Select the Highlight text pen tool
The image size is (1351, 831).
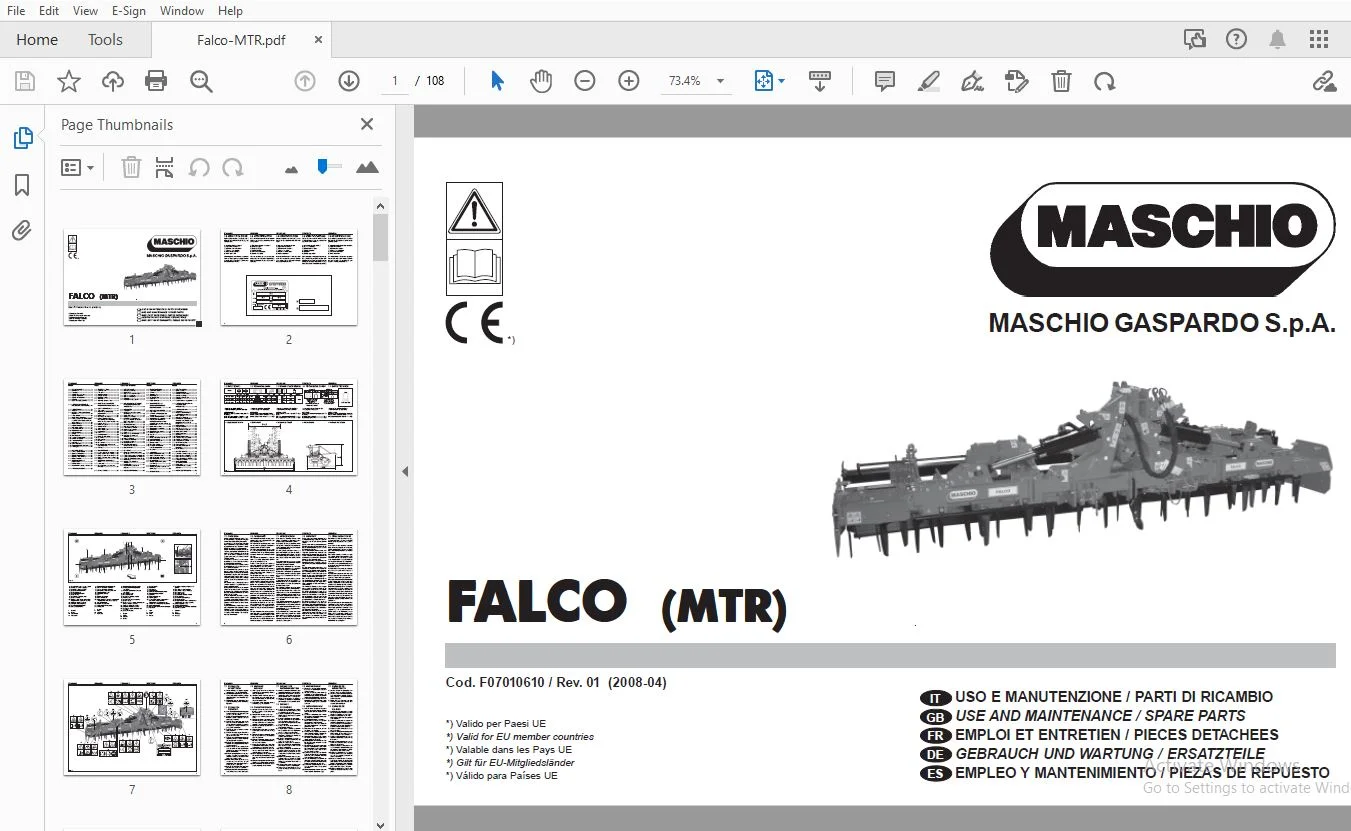(929, 81)
